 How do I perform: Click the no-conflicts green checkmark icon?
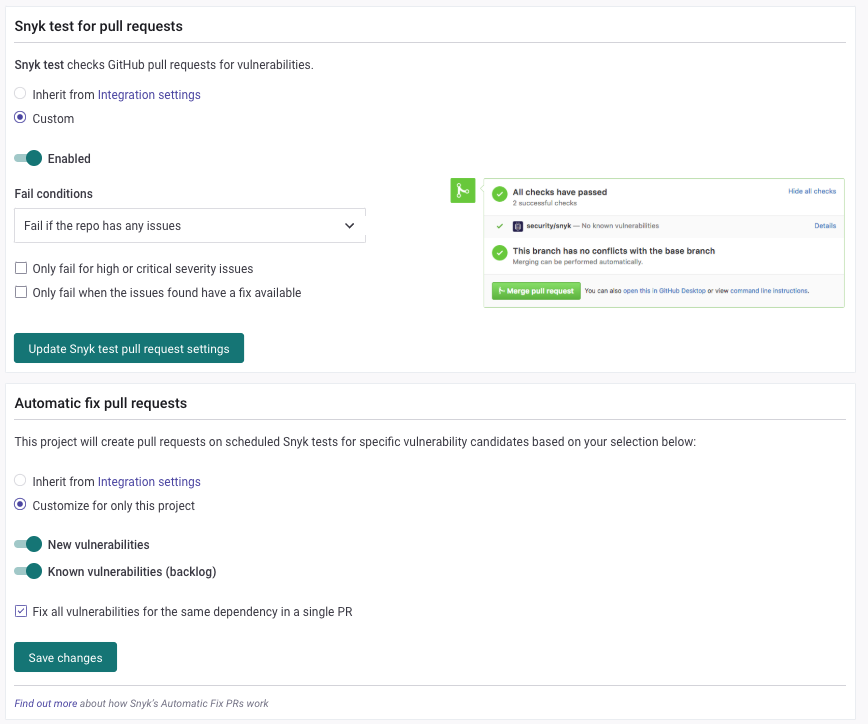[499, 254]
